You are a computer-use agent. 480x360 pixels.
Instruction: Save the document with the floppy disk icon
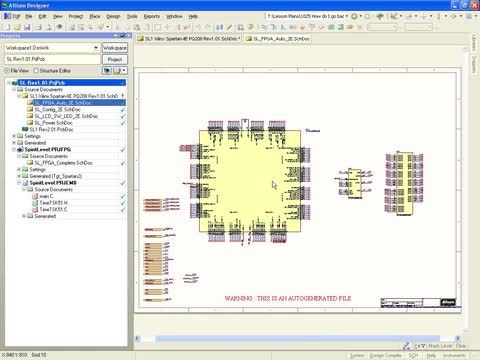coord(27,27)
